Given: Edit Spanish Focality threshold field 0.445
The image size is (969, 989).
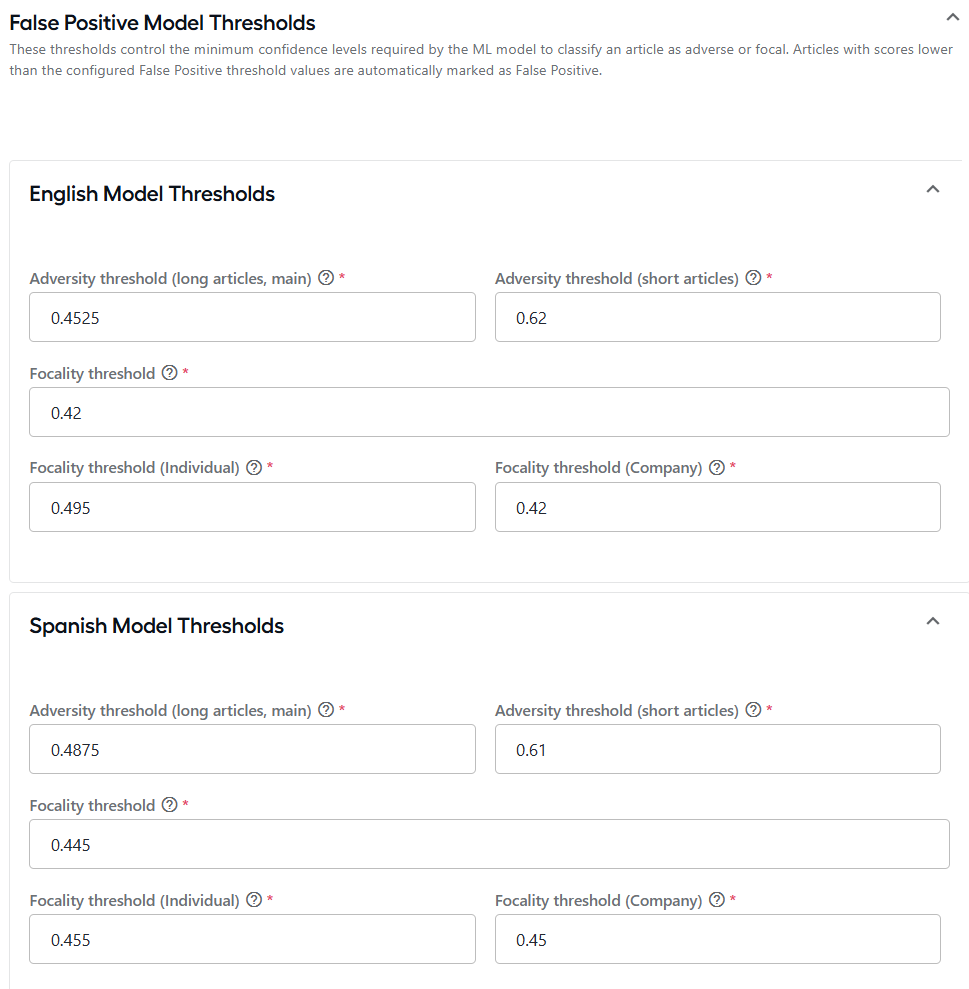Looking at the screenshot, I should [490, 845].
